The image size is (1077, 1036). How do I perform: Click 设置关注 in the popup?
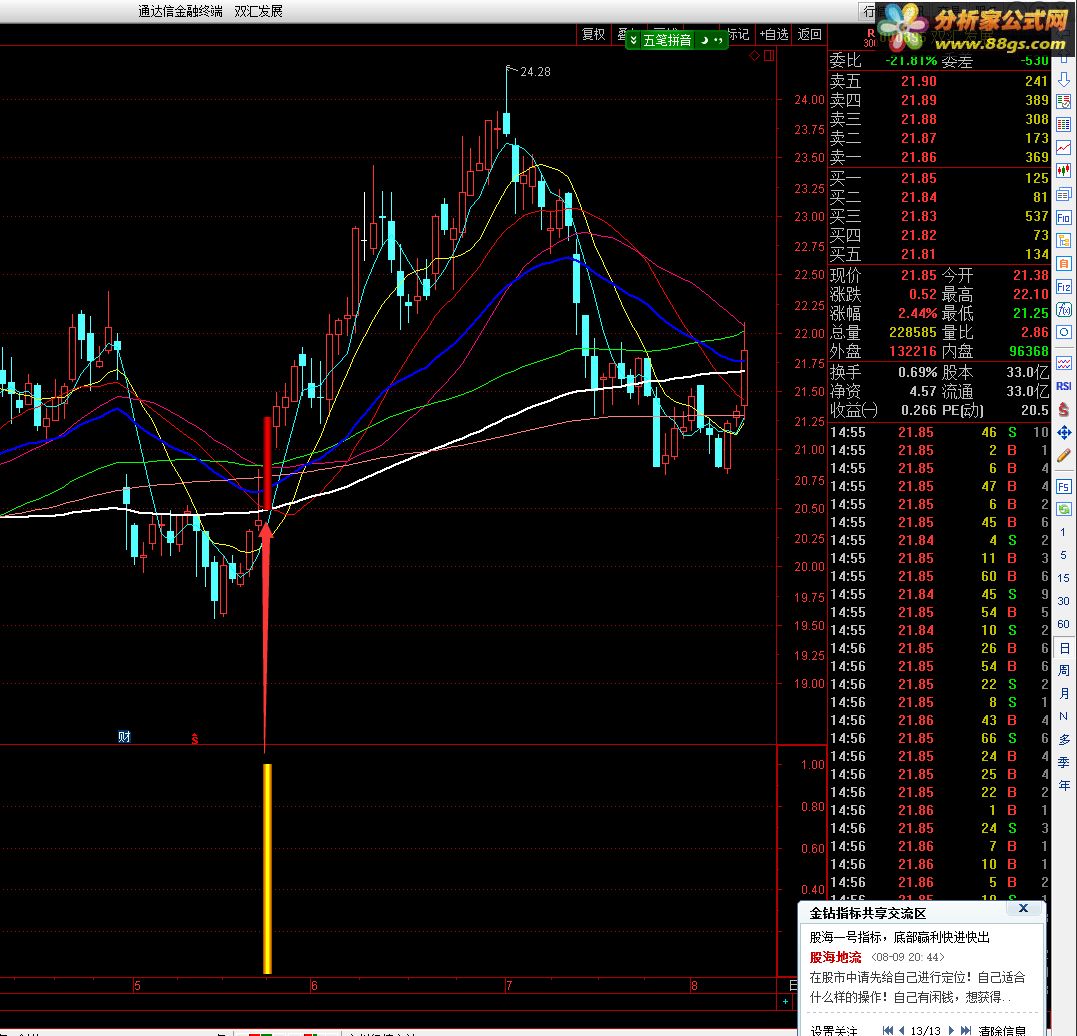[834, 1030]
